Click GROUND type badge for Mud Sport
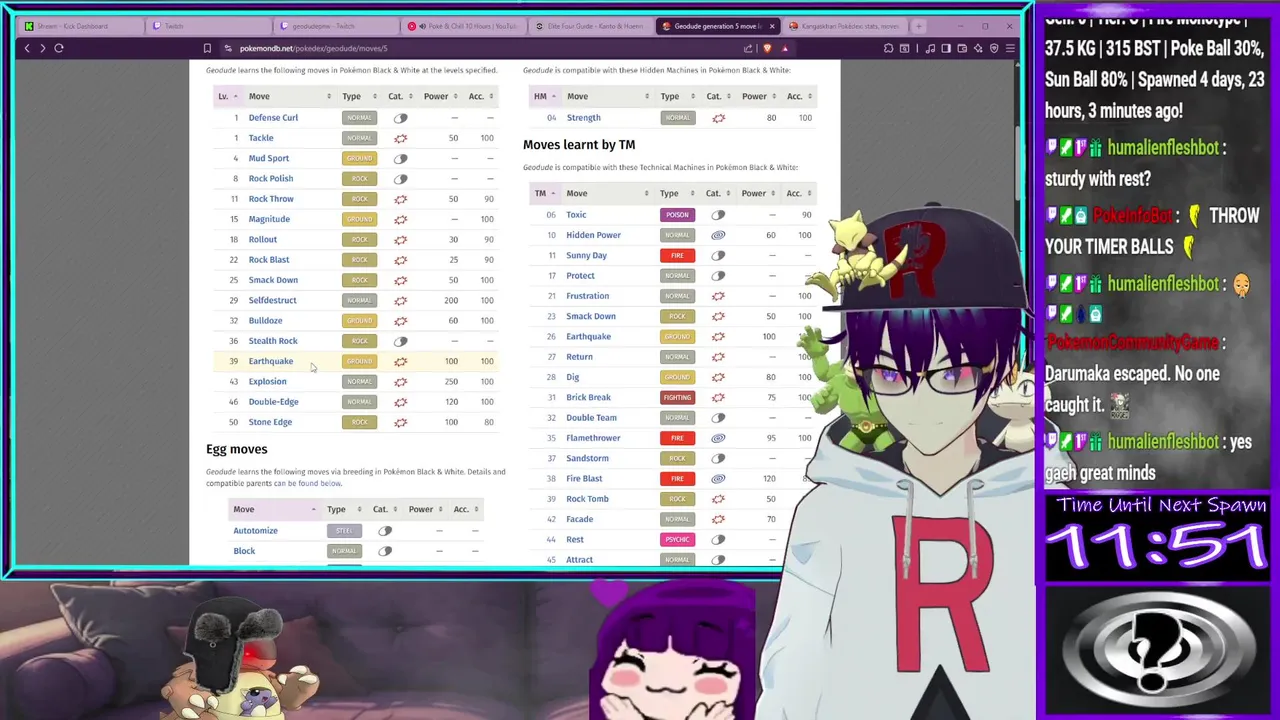This screenshot has height=720, width=1280. click(359, 158)
